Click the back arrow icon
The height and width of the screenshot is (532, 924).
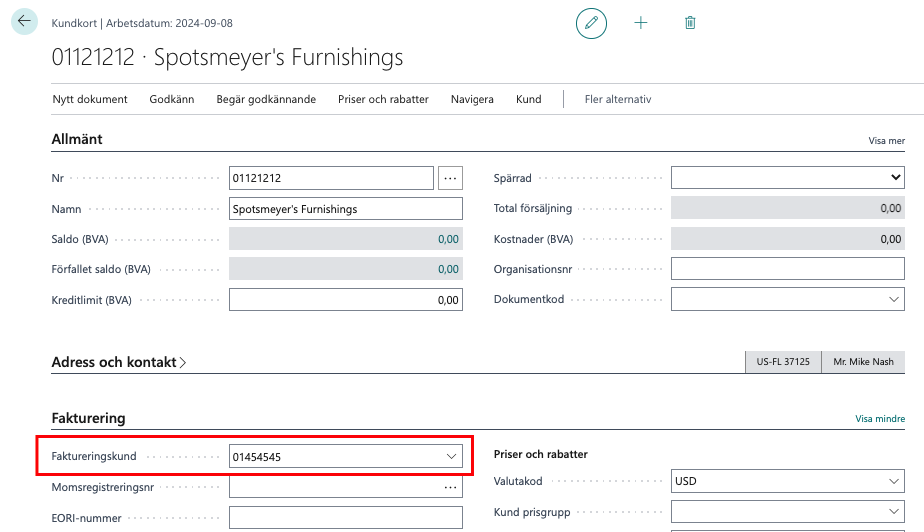[25, 21]
